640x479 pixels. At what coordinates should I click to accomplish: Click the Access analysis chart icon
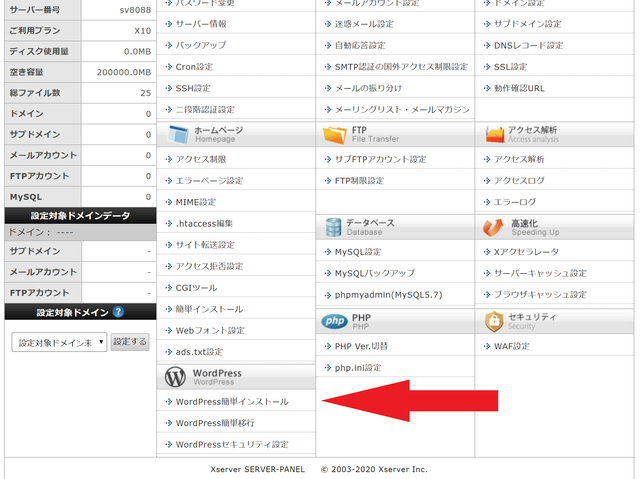coord(495,135)
